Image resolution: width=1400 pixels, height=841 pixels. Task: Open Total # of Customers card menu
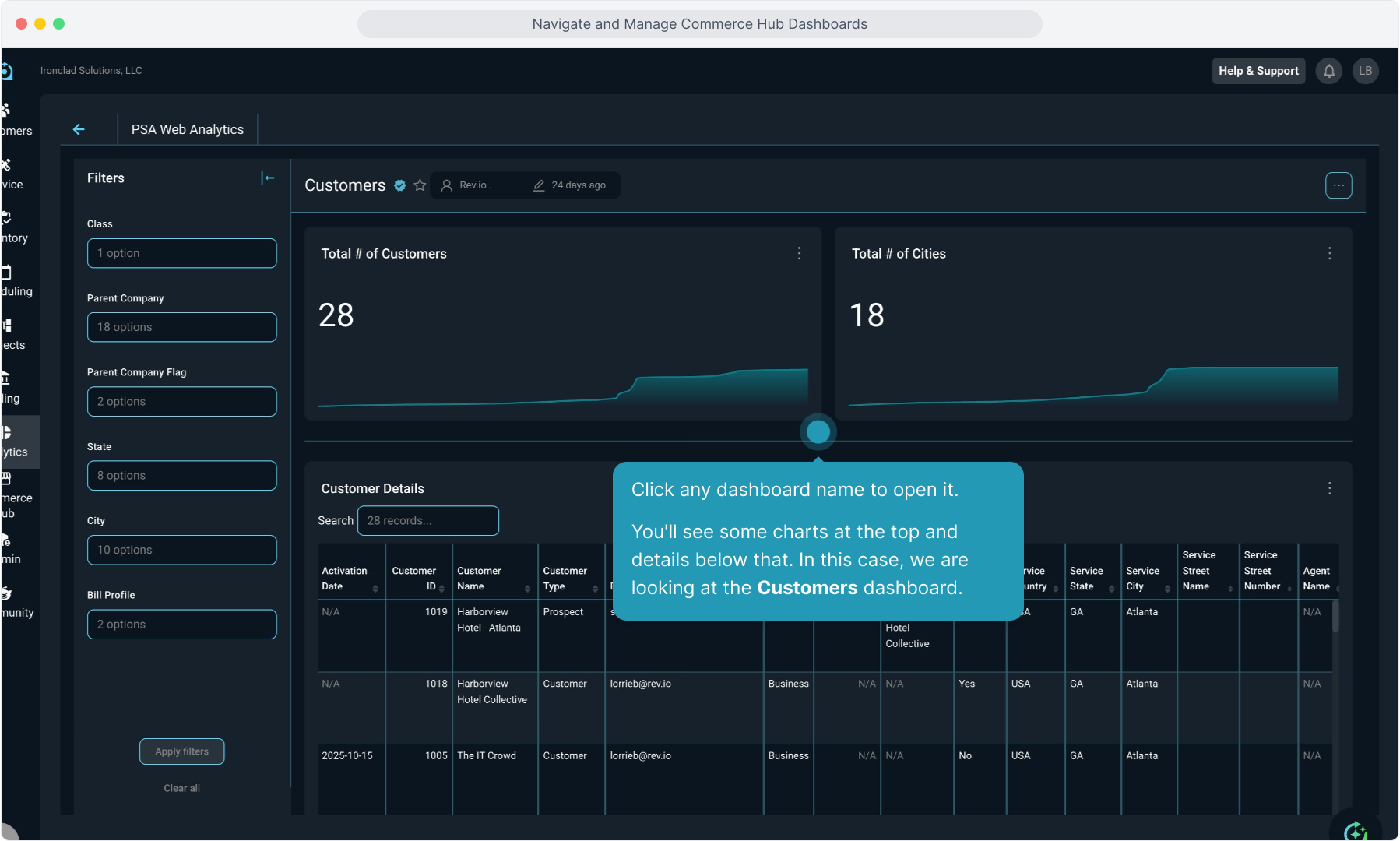pos(799,254)
